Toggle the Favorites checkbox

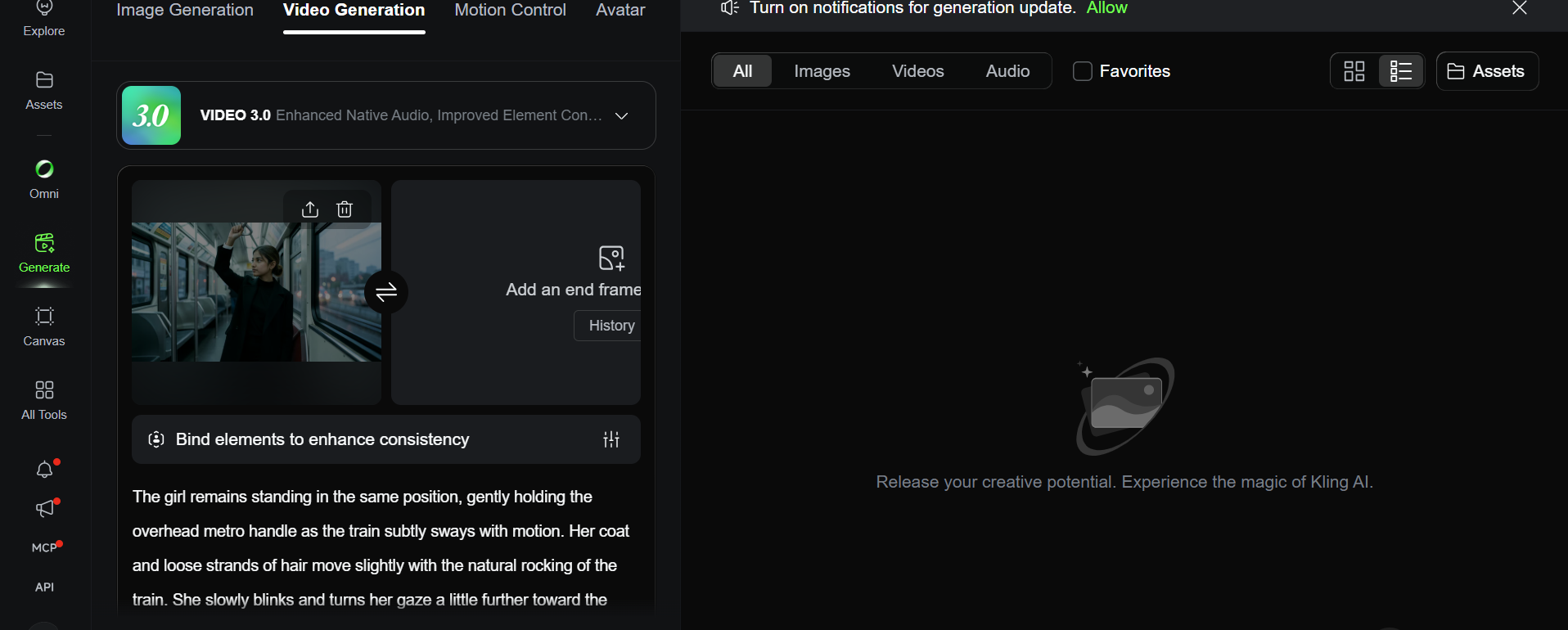click(1082, 71)
